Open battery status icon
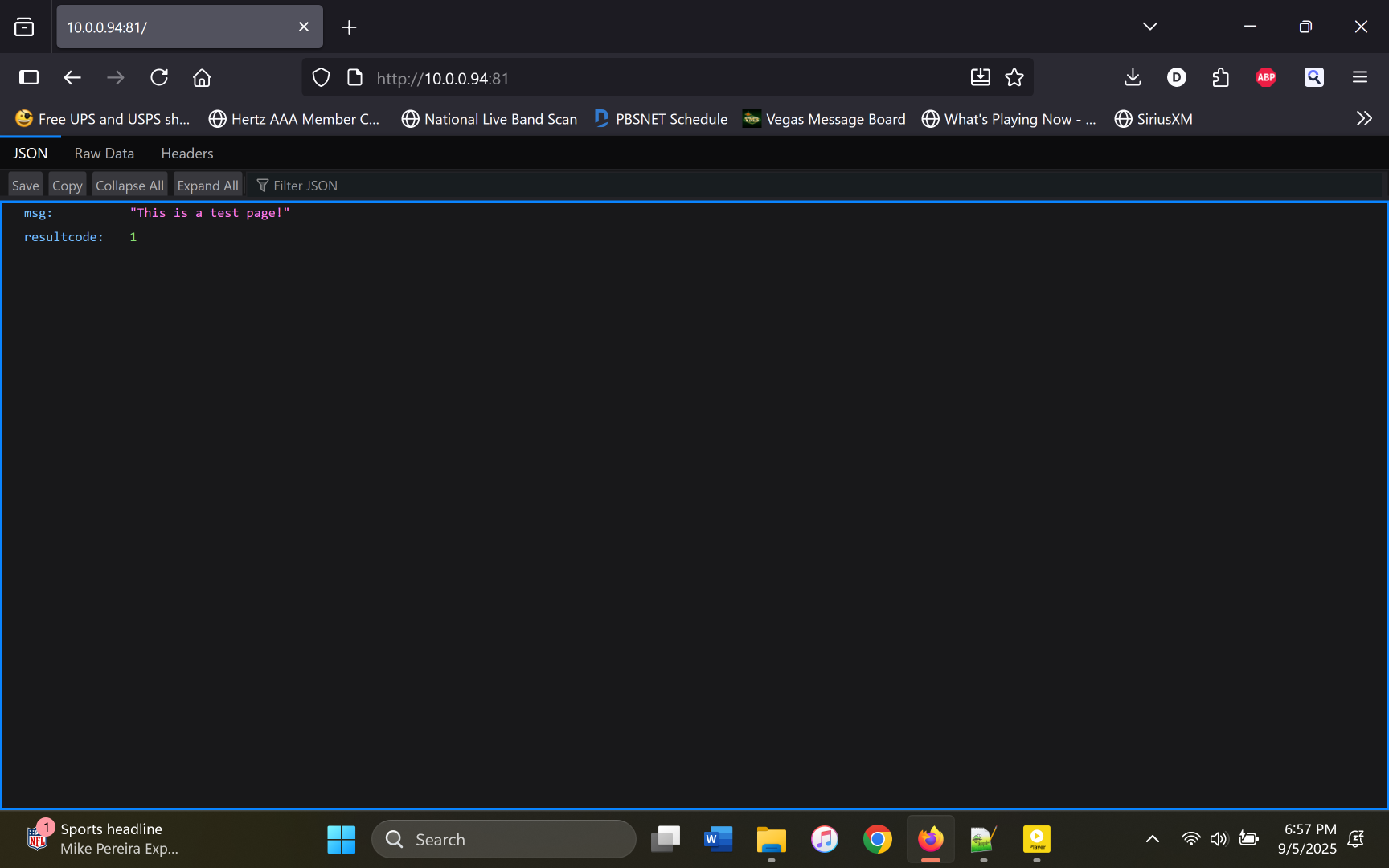The height and width of the screenshot is (868, 1389). 1248,839
